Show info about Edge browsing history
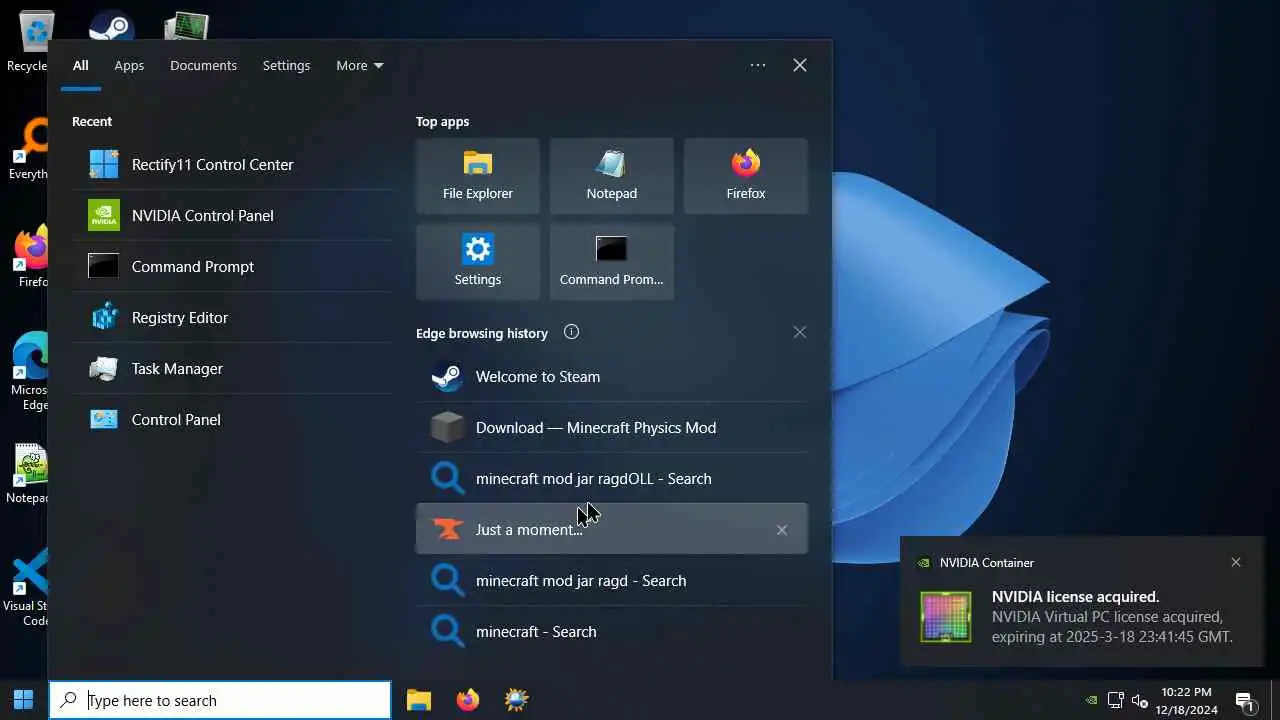 coord(571,332)
